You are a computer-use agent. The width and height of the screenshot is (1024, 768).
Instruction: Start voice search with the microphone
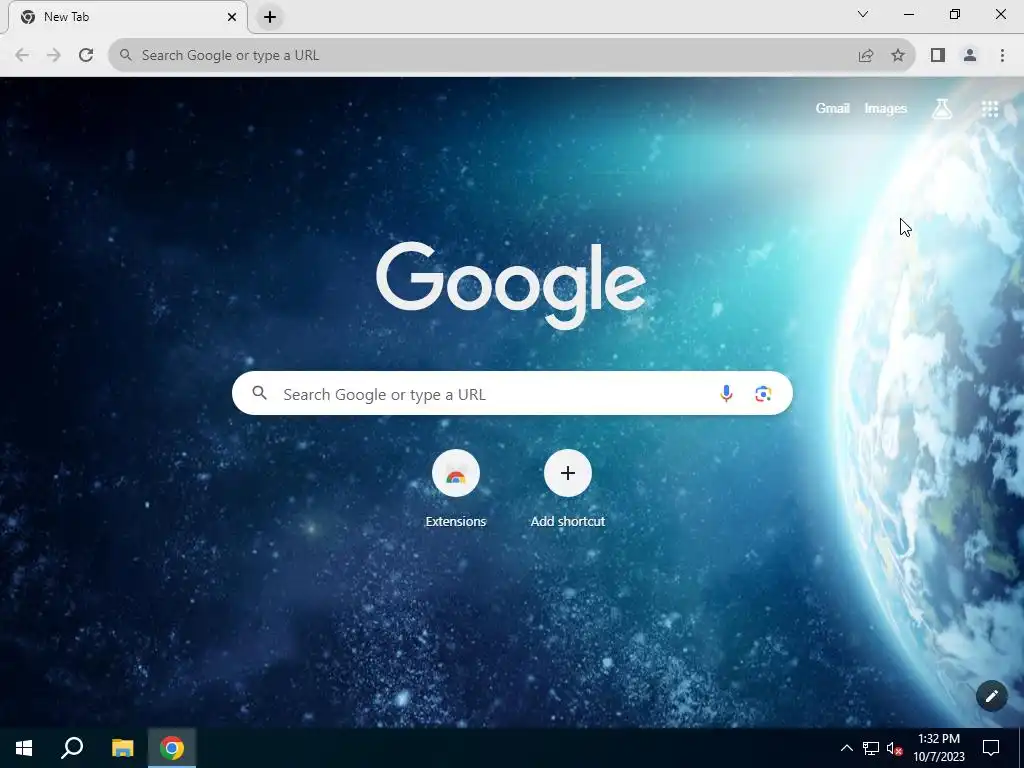pos(726,393)
